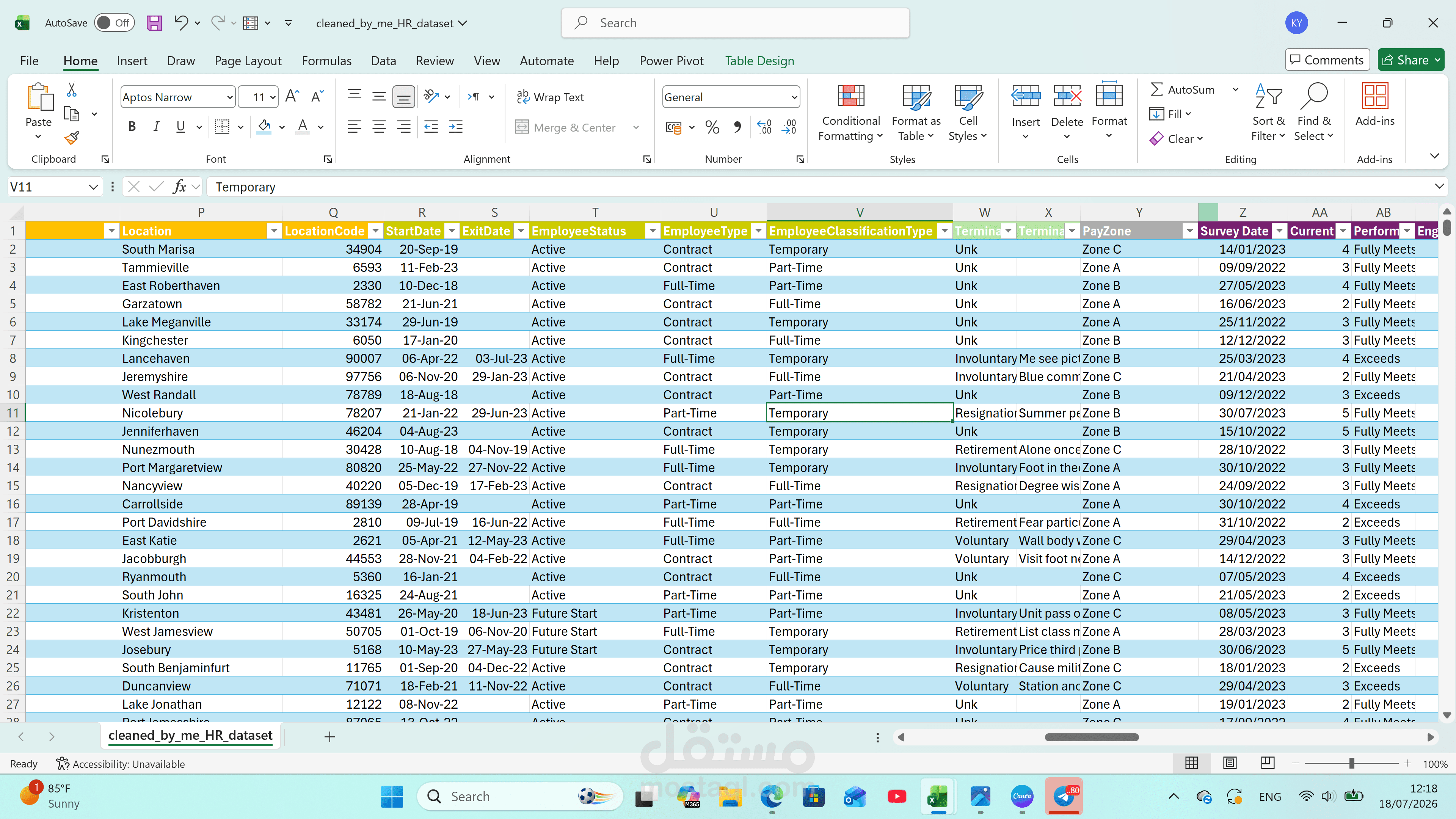Click the Percent Style icon

coord(712,127)
